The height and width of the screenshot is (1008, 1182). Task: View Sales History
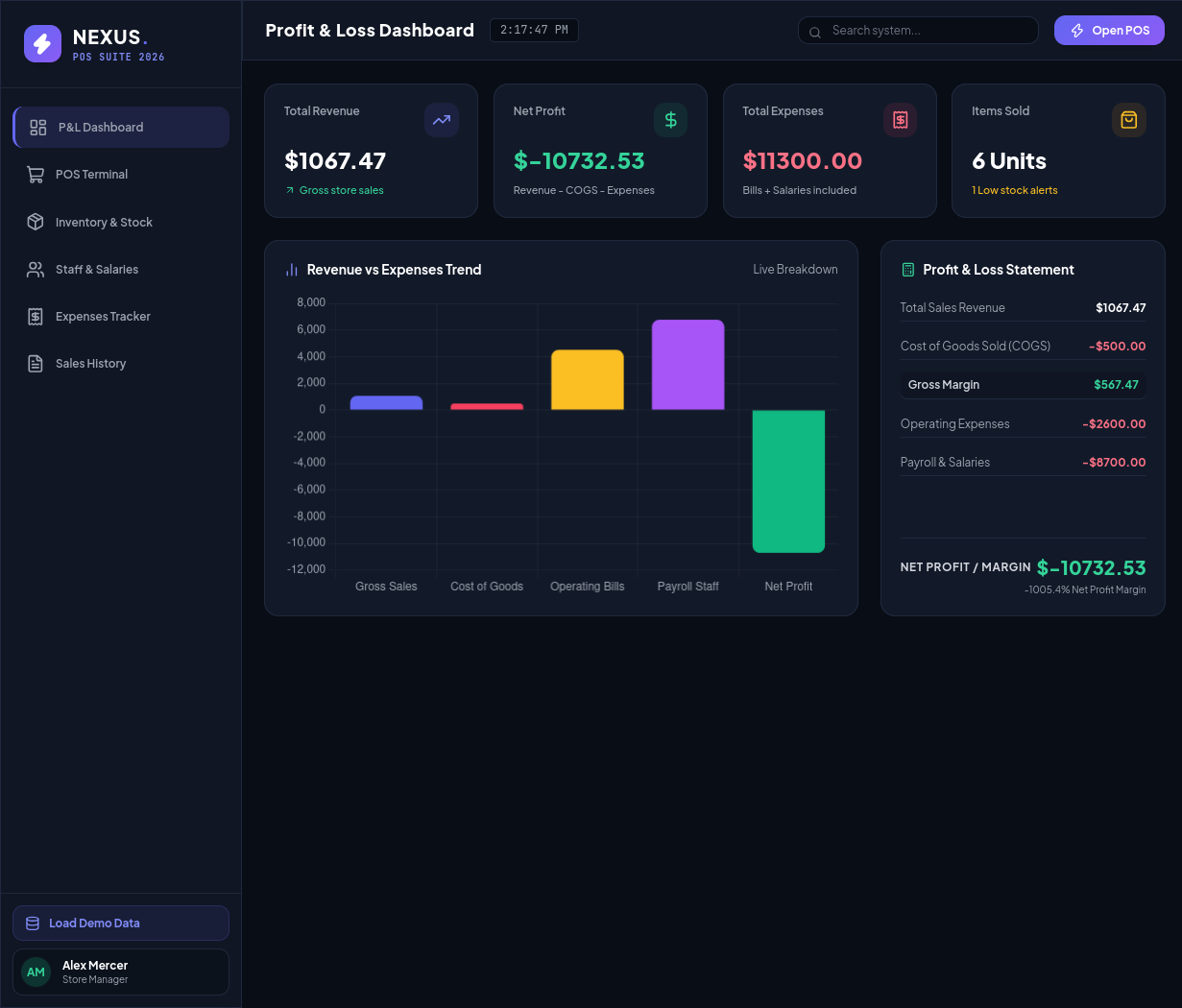[x=121, y=364]
